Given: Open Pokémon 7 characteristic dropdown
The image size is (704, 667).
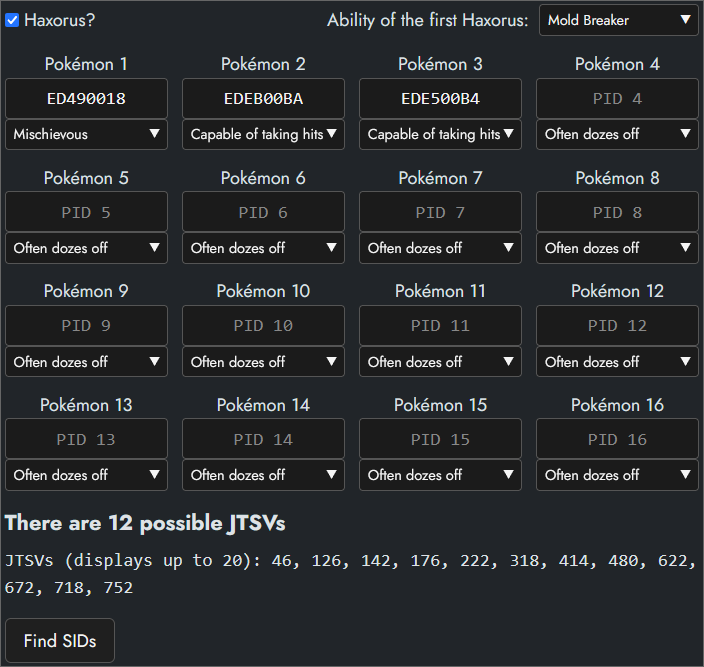Looking at the screenshot, I should 440,248.
